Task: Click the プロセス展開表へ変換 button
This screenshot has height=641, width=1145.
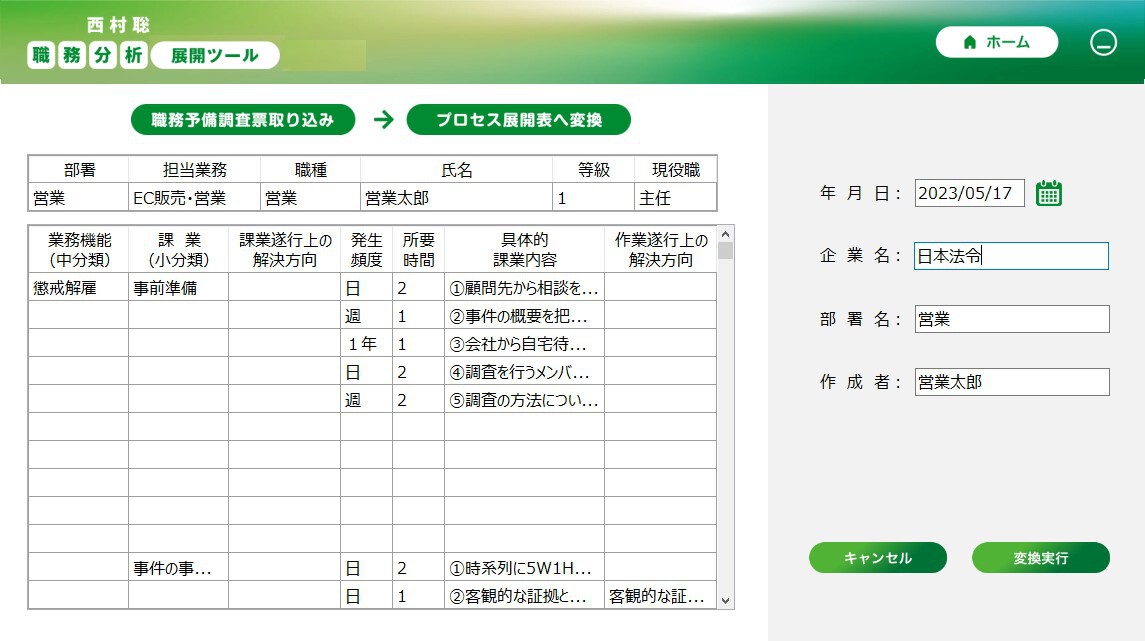Action: (x=518, y=120)
